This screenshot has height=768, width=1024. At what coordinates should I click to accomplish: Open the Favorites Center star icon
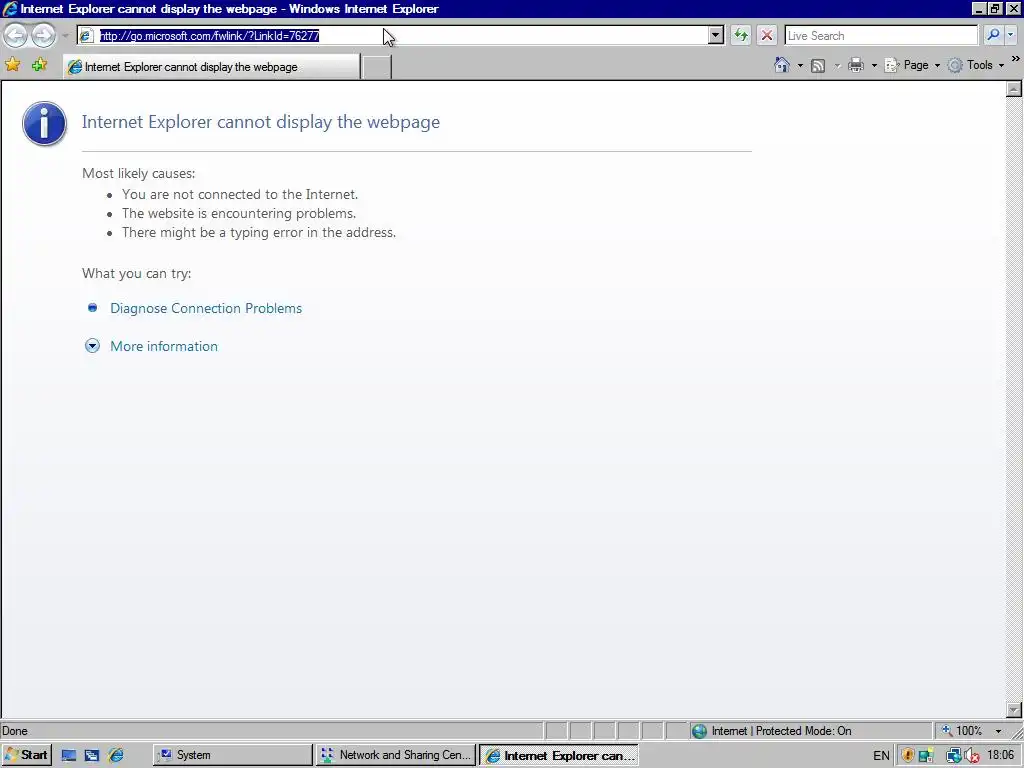tap(12, 65)
